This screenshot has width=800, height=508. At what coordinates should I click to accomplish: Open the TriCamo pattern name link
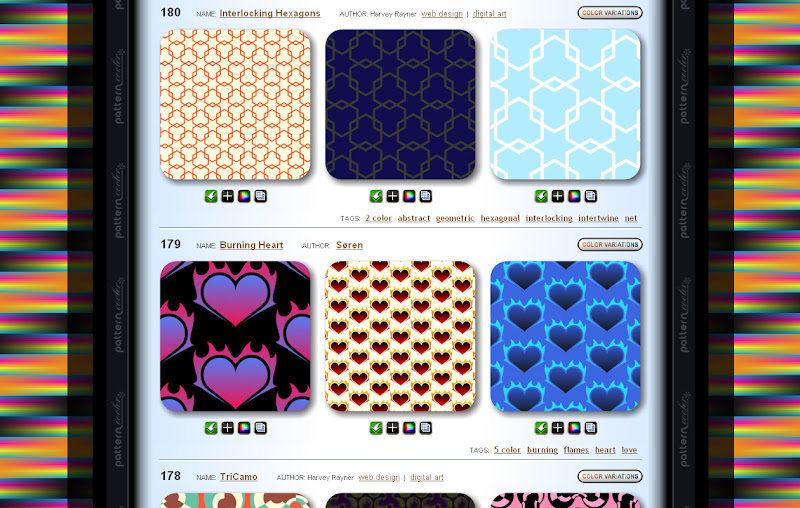[238, 477]
